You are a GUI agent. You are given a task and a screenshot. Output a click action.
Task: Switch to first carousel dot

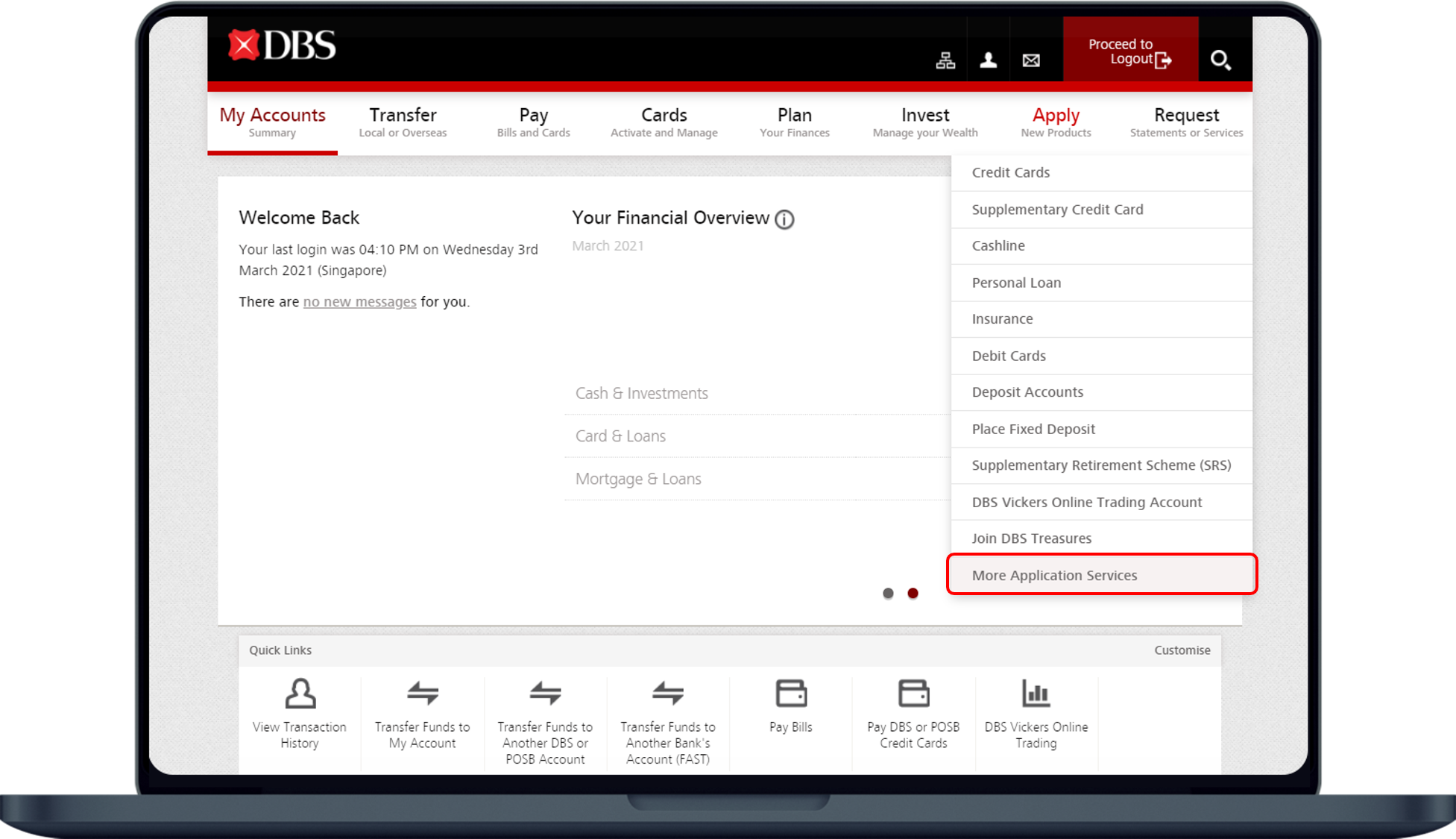click(x=888, y=594)
